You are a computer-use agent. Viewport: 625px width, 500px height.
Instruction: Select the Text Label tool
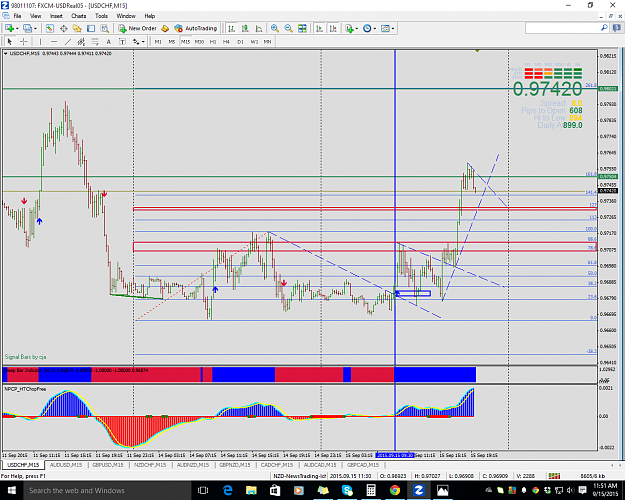[x=122, y=41]
